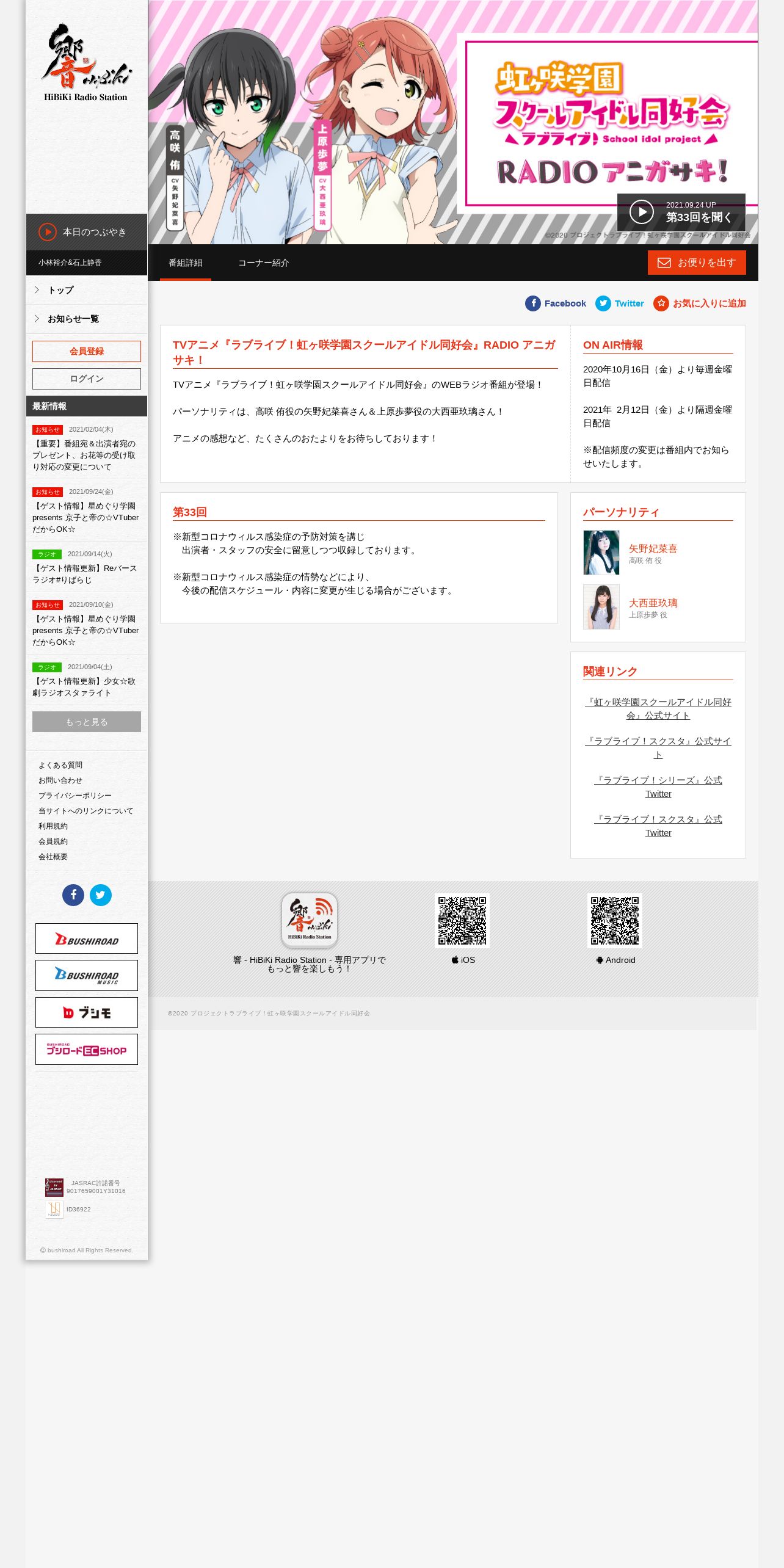
Task: Click the 第33回 episode heading
Action: click(x=190, y=512)
